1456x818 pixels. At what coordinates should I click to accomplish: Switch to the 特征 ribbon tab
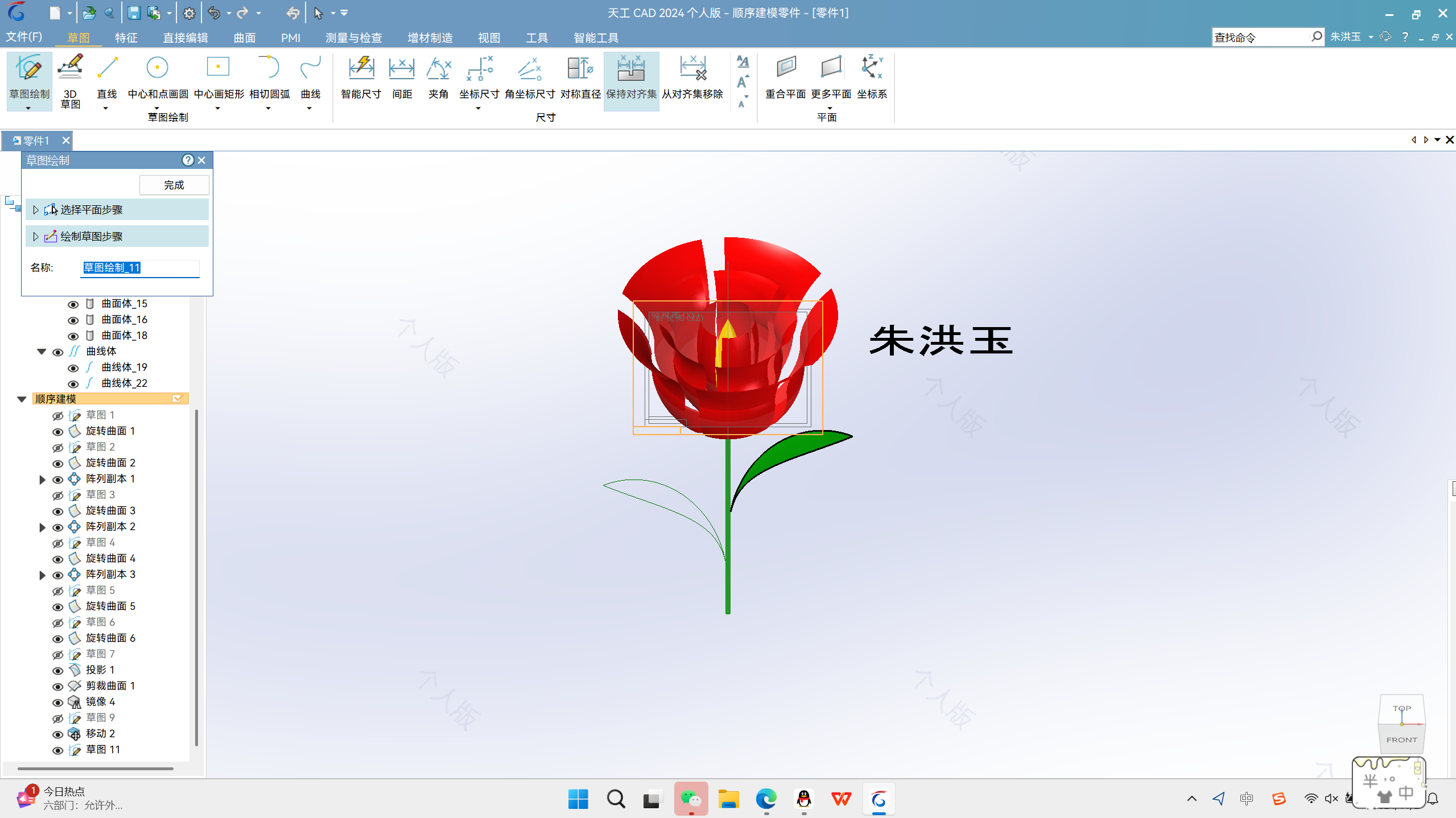coord(126,38)
